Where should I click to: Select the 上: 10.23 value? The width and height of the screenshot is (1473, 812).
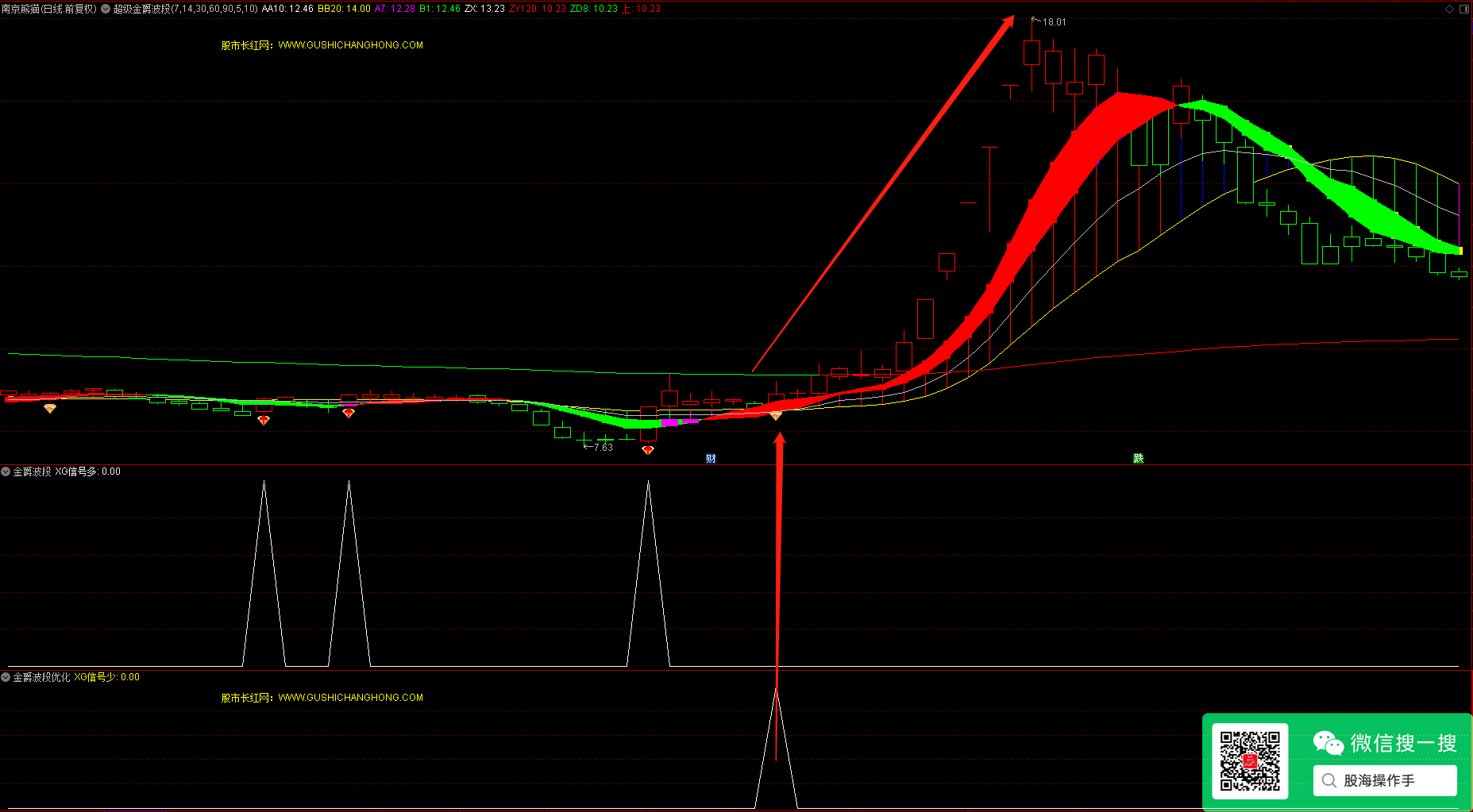coord(641,9)
